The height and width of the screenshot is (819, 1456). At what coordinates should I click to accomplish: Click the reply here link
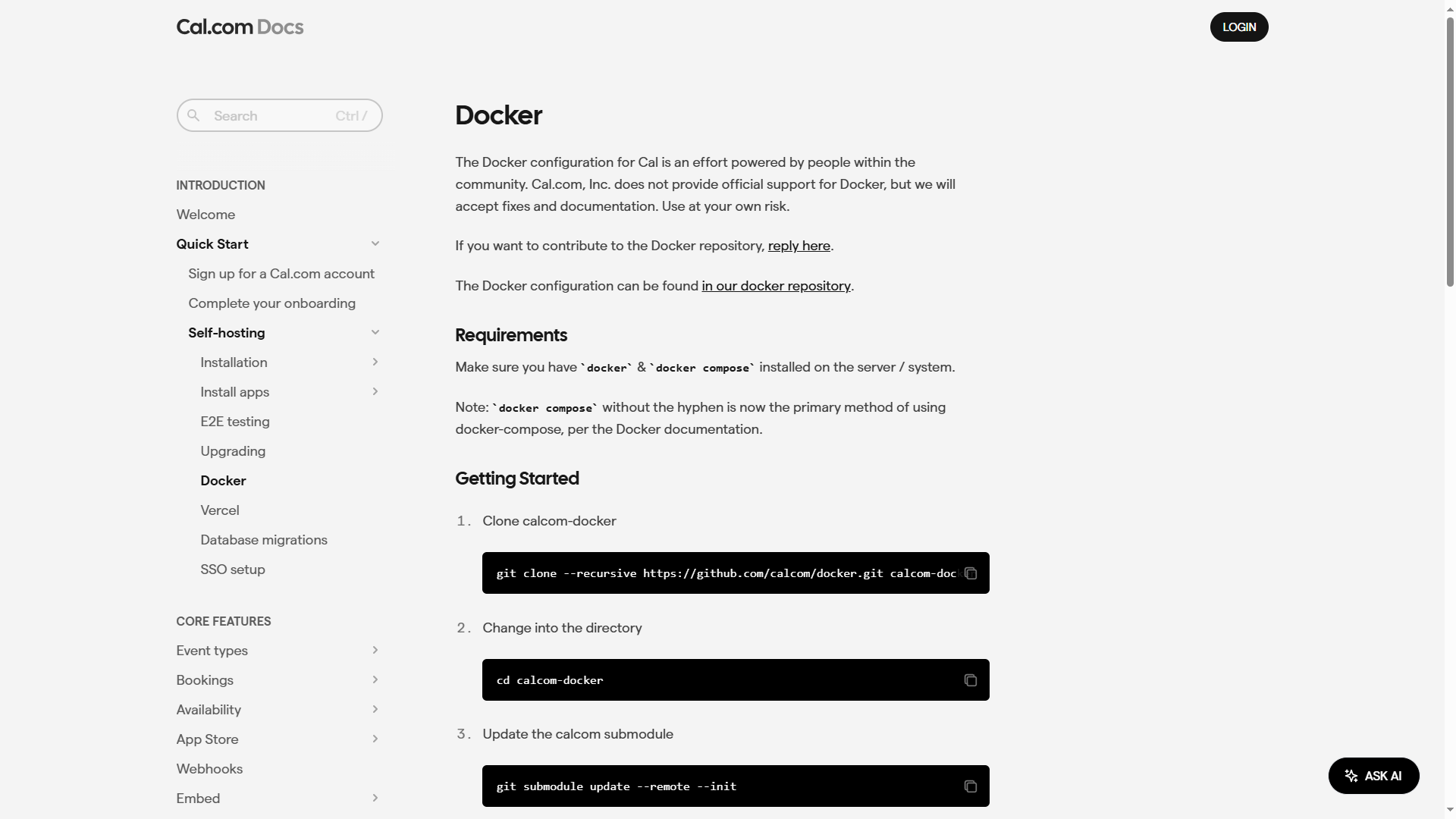pyautogui.click(x=798, y=246)
